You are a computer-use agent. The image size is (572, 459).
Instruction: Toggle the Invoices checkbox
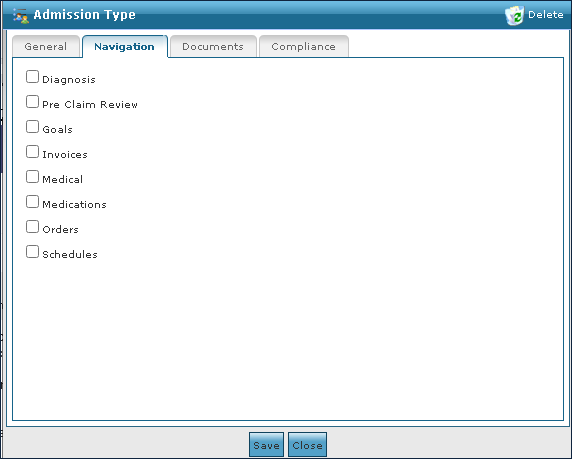point(32,151)
